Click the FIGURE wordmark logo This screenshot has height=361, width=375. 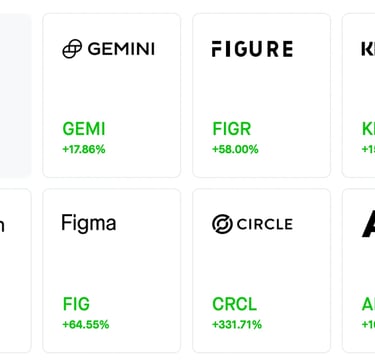point(252,49)
